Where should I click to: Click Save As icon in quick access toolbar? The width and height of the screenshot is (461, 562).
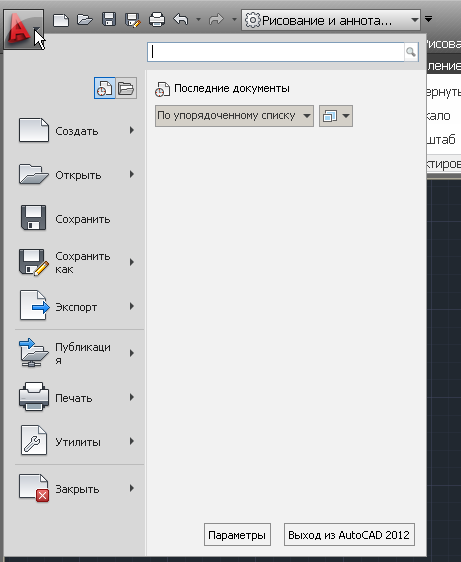(133, 20)
